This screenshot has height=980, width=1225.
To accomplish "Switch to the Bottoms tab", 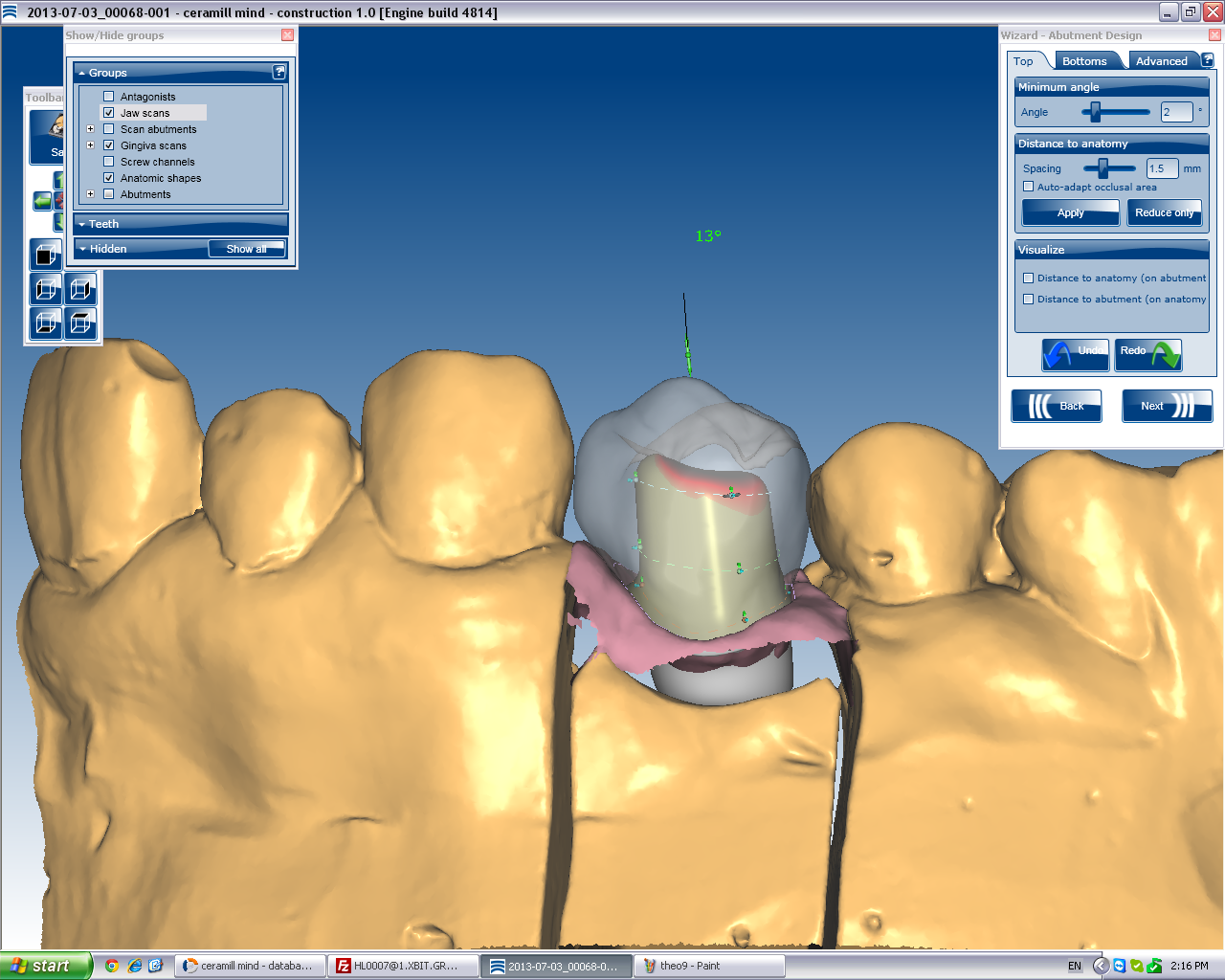I will pyautogui.click(x=1084, y=61).
